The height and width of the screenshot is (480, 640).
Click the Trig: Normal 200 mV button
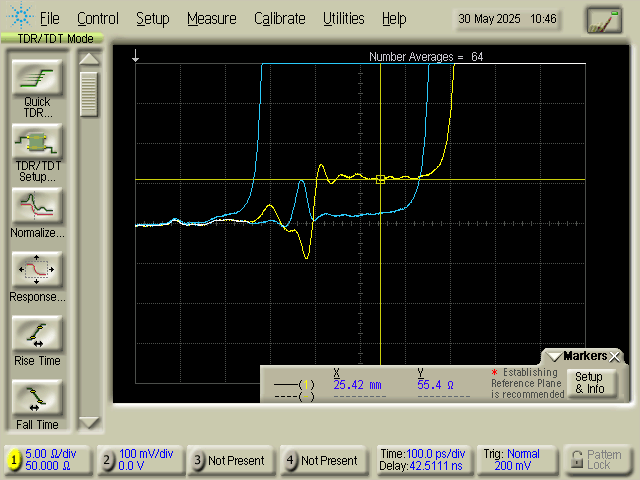point(513,460)
